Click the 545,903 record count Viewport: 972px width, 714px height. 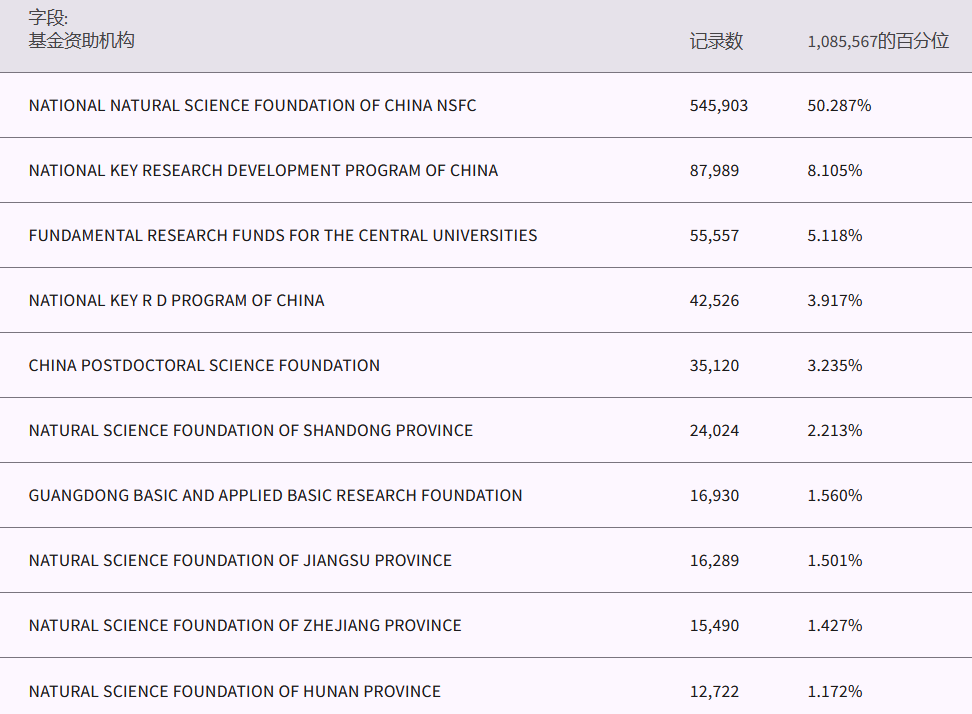click(718, 105)
